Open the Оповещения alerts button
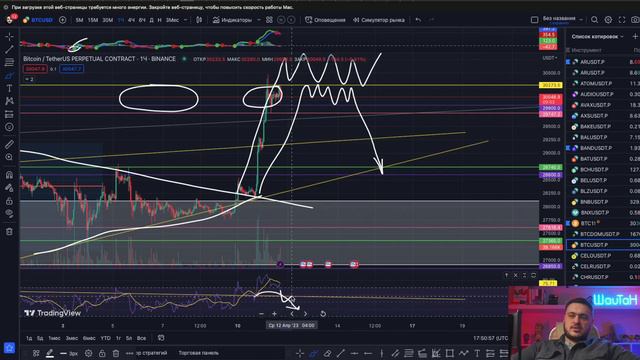This screenshot has height=360, width=640. click(325, 20)
